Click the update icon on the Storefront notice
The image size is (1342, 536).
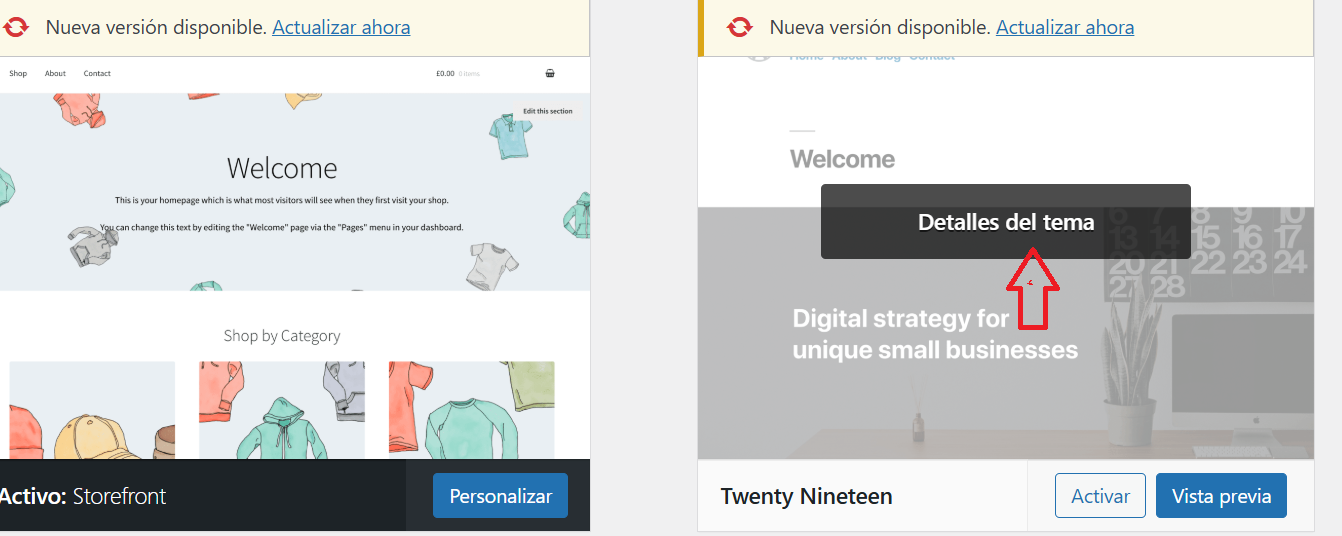pos(14,27)
